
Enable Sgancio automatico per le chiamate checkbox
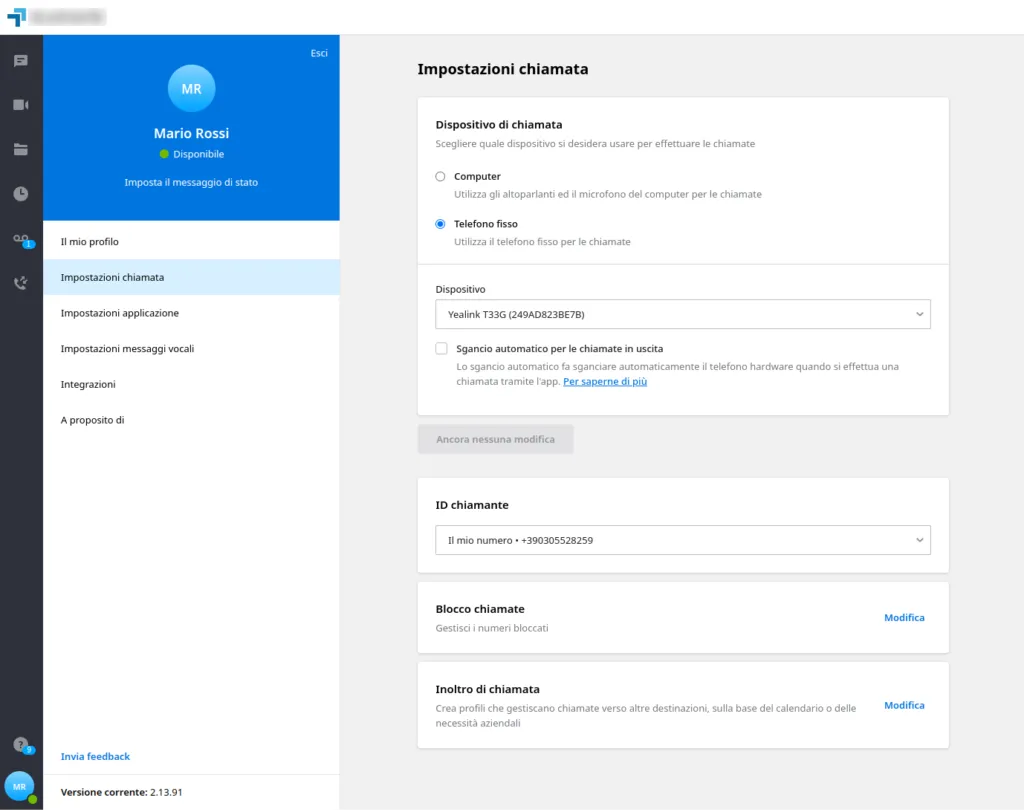(x=441, y=349)
